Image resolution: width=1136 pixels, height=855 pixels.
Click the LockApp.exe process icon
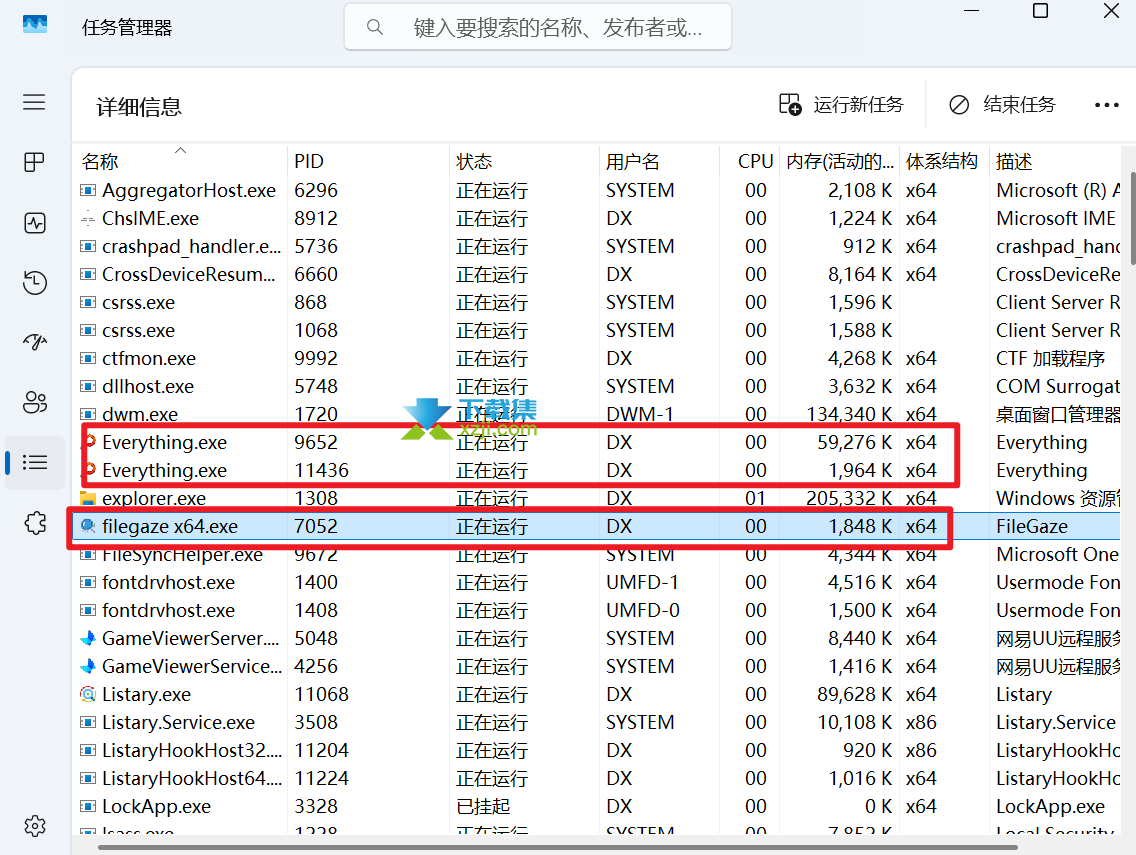point(88,806)
